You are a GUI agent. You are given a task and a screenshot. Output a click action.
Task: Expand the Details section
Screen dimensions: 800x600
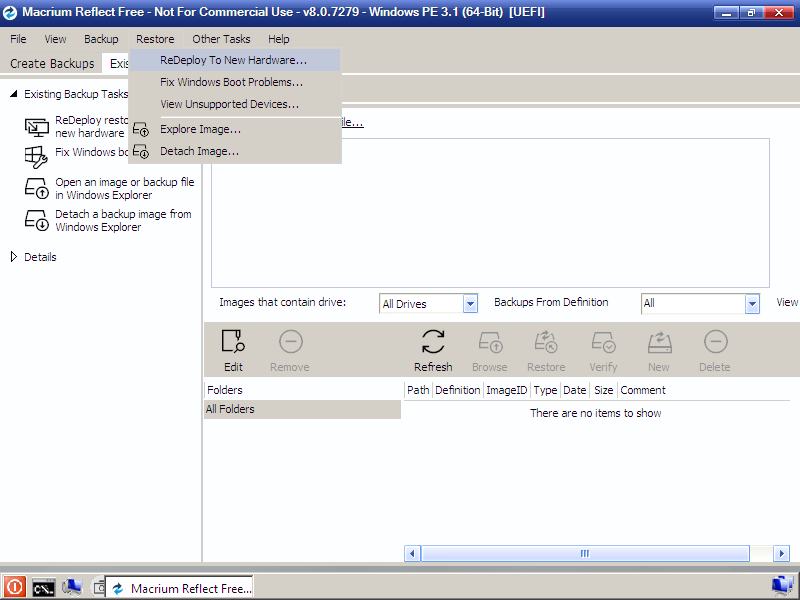click(14, 257)
